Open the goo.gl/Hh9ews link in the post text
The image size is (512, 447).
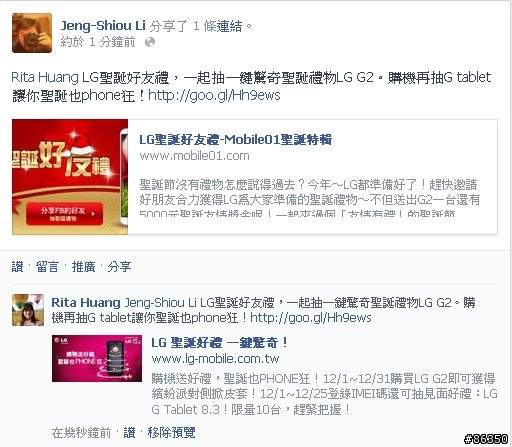tap(214, 95)
